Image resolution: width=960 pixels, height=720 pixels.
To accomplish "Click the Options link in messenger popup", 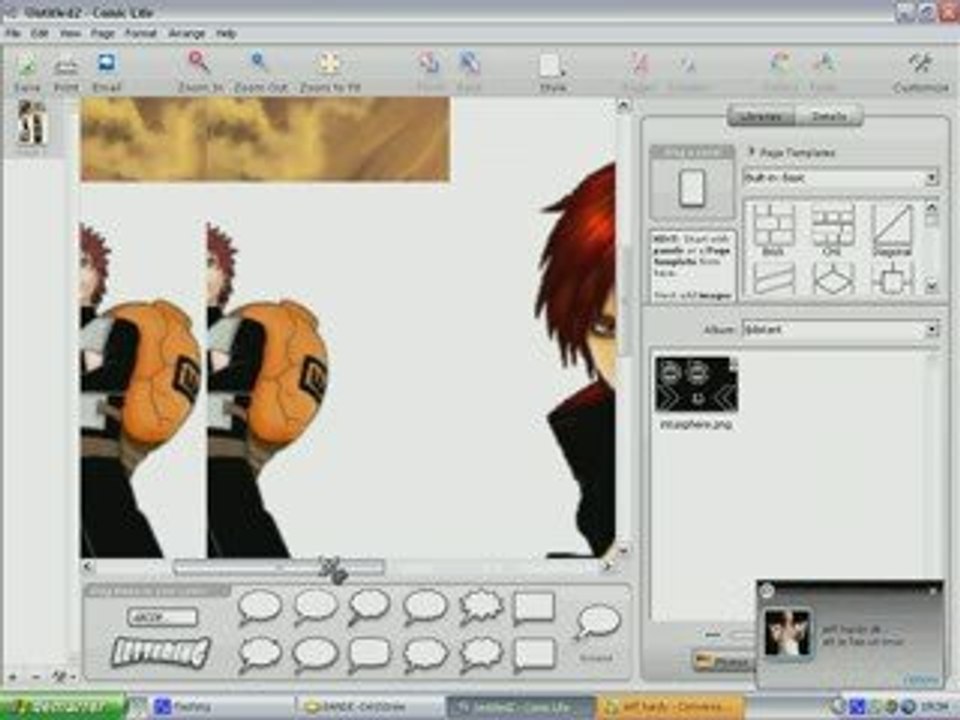I will click(x=920, y=680).
